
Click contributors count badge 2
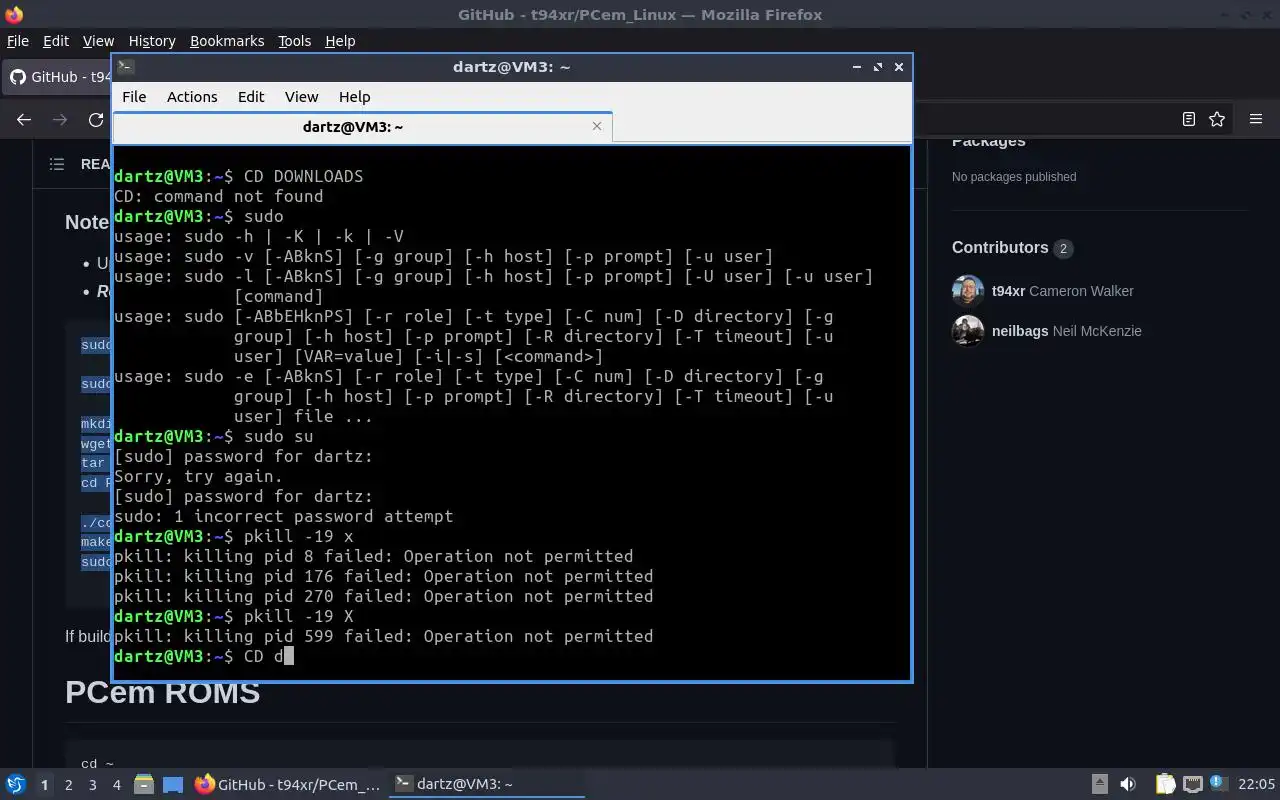(x=1063, y=248)
